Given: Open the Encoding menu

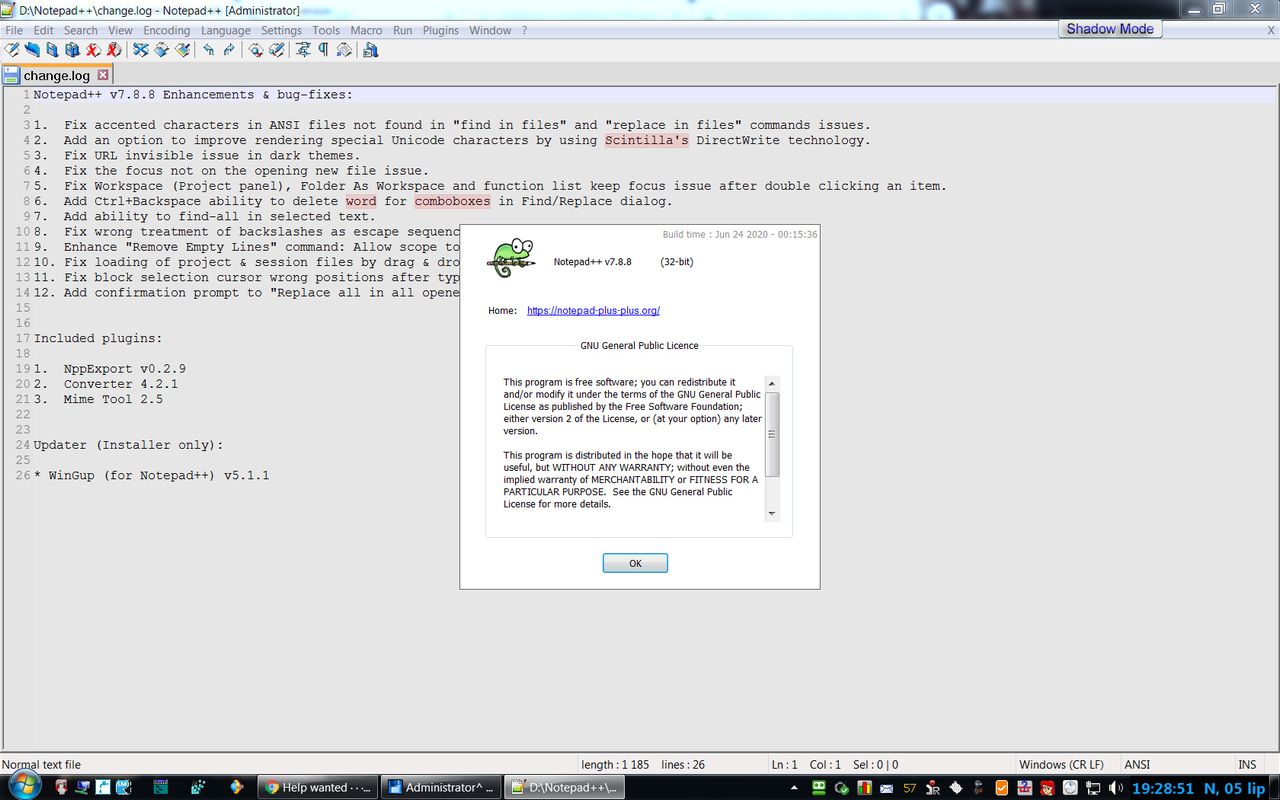Looking at the screenshot, I should [166, 30].
